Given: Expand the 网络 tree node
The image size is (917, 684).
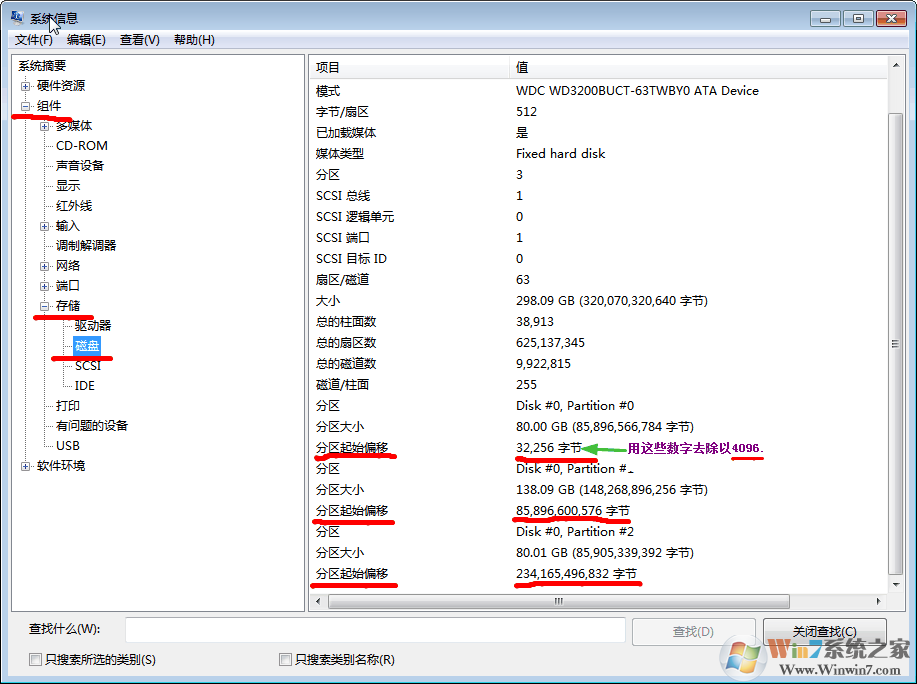Looking at the screenshot, I should click(x=44, y=266).
